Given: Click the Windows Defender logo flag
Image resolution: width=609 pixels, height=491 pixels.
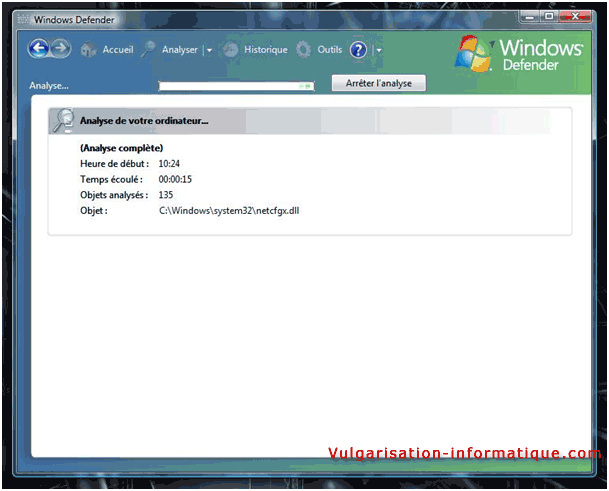Looking at the screenshot, I should pyautogui.click(x=473, y=54).
